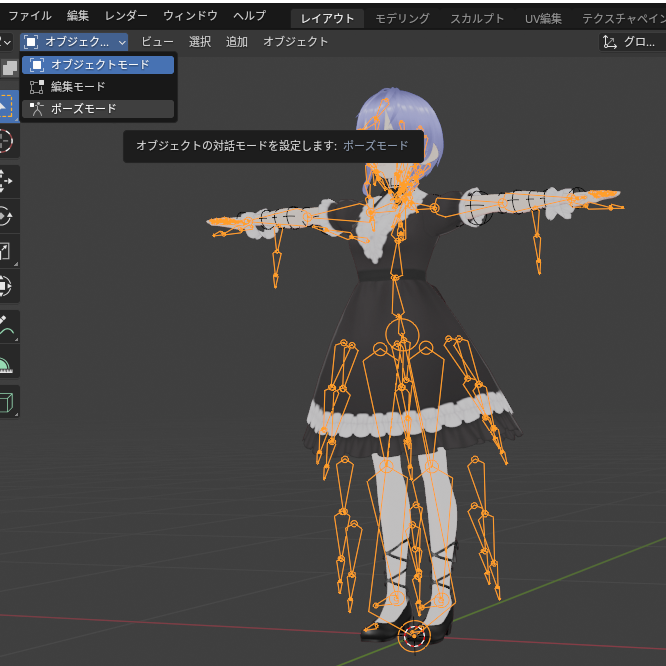Select the Annotate tool

[7, 326]
